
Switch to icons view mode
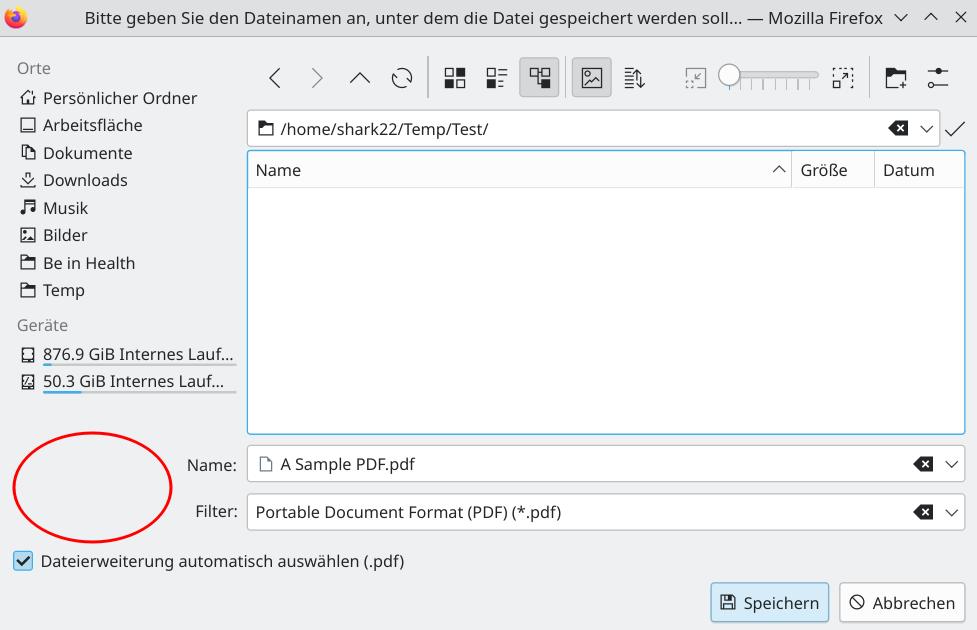[455, 78]
